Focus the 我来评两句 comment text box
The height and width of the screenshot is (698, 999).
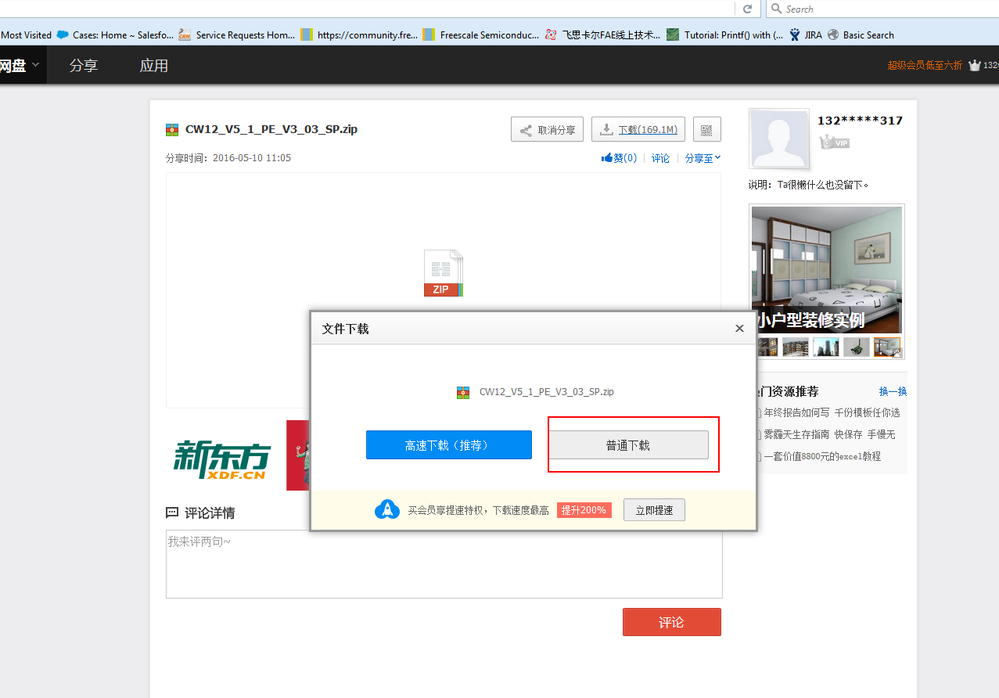pos(444,564)
